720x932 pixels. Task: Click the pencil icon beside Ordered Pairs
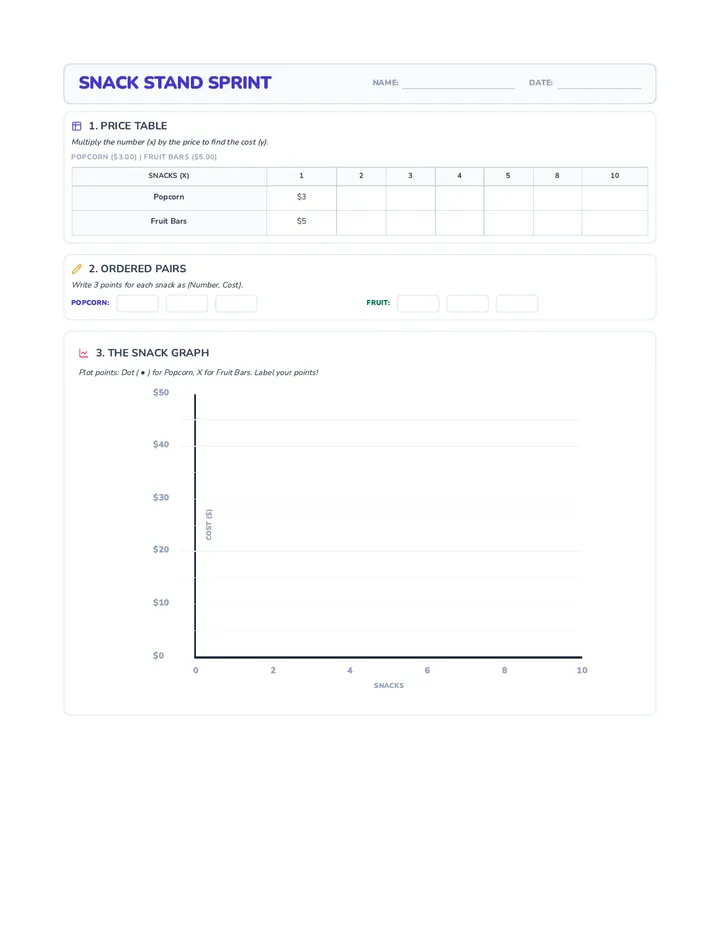click(77, 269)
